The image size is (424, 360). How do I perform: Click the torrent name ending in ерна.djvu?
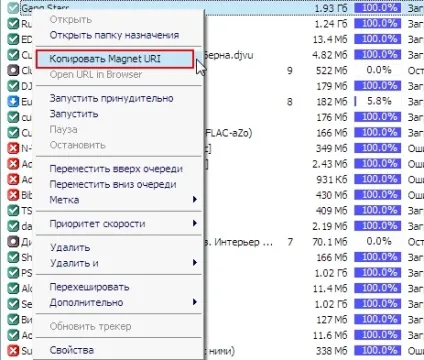click(229, 55)
